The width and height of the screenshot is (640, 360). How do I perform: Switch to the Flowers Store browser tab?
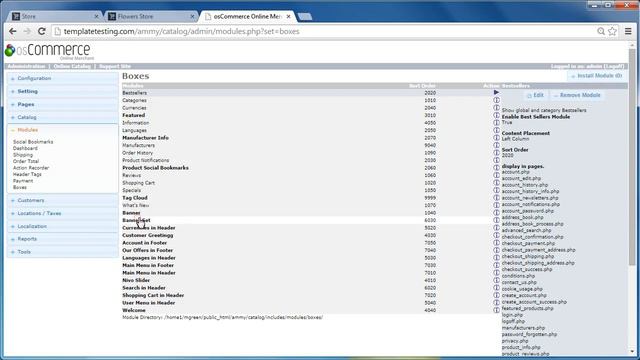click(151, 16)
